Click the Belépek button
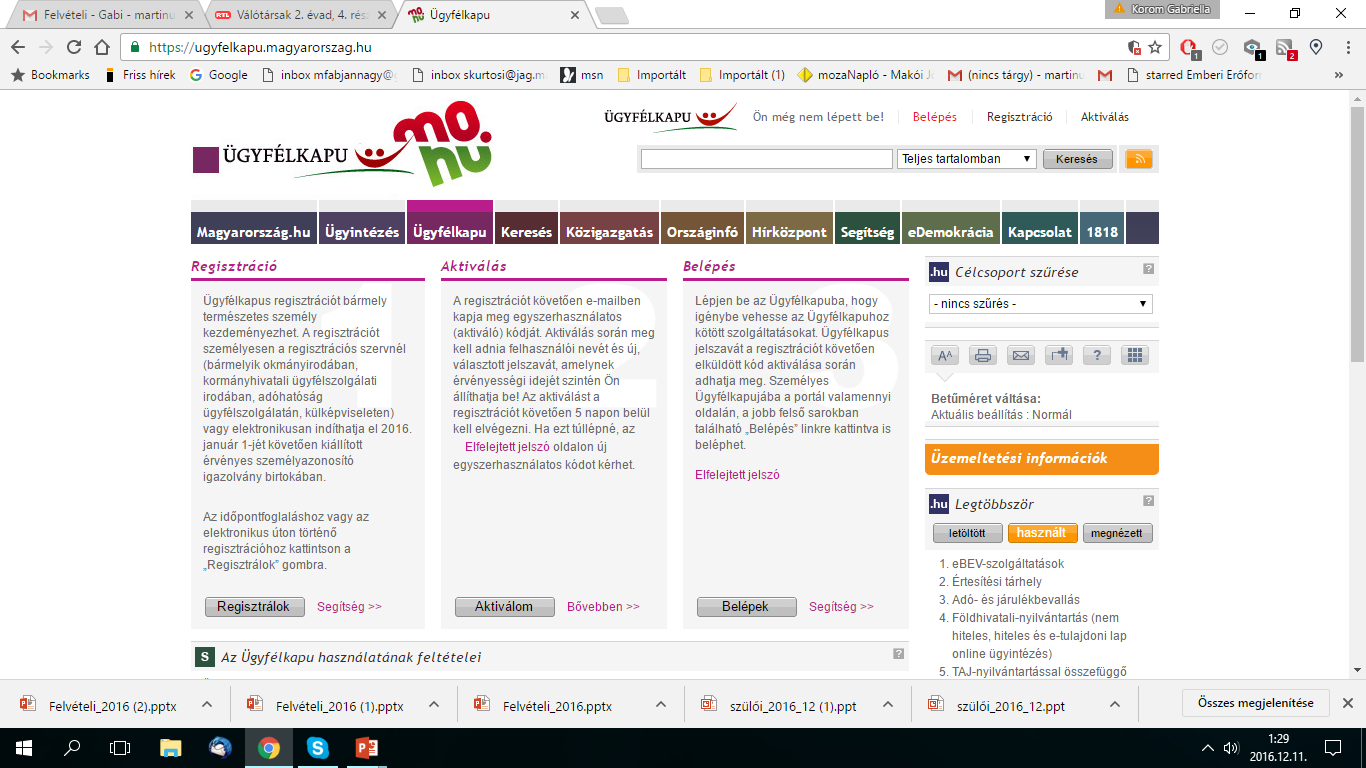The width and height of the screenshot is (1366, 768). point(746,607)
